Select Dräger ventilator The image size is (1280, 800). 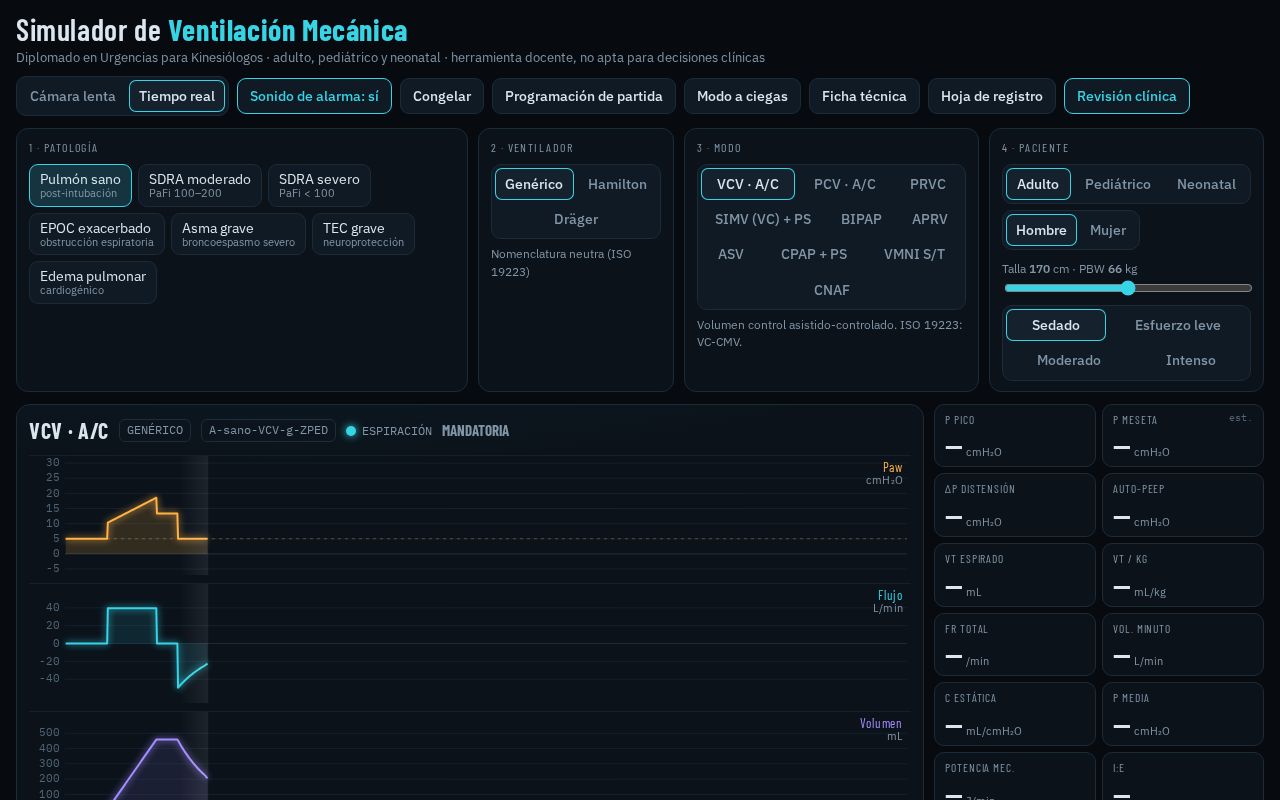576,219
